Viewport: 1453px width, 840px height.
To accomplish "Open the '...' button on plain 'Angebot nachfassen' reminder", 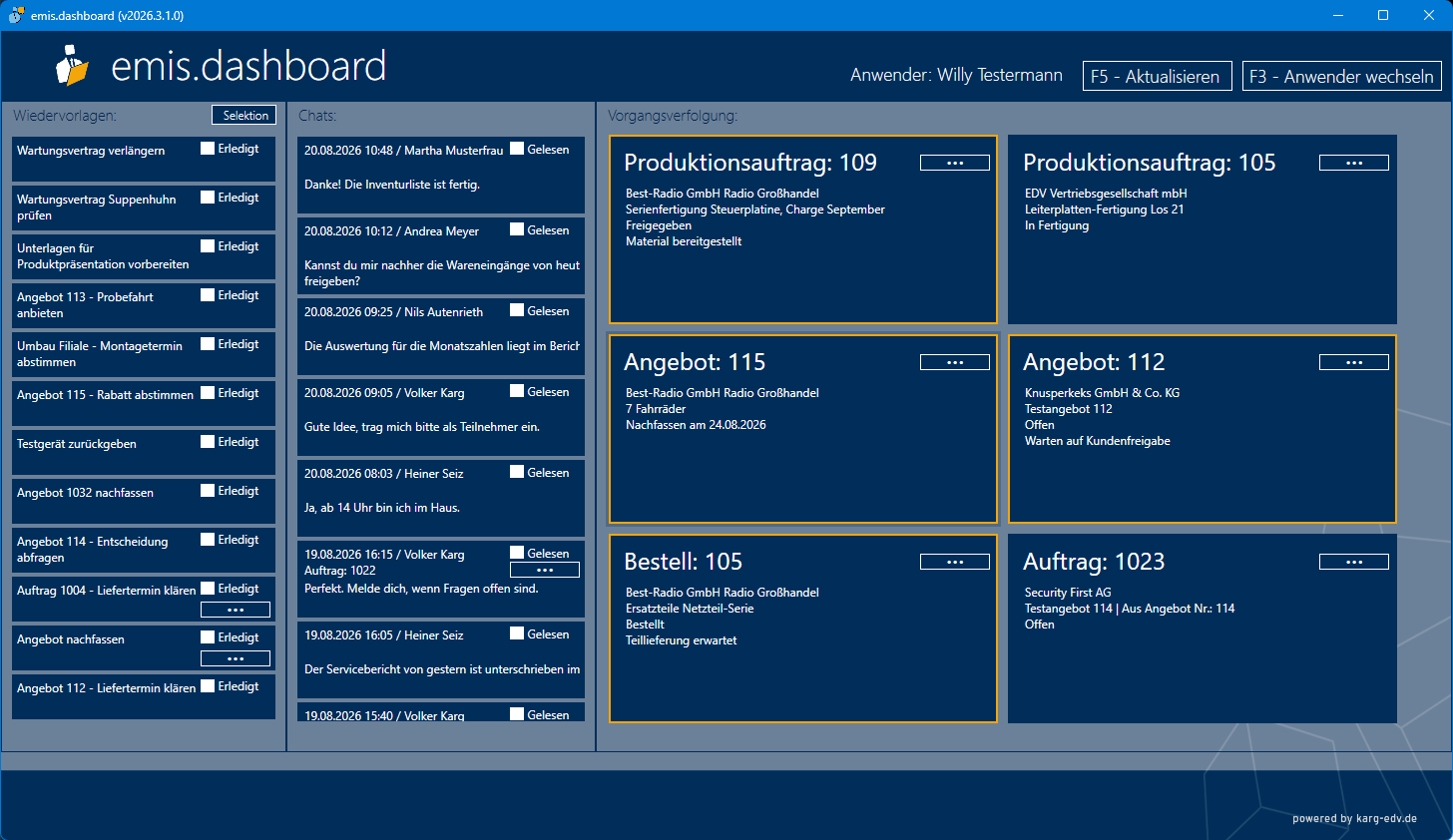I will [x=236, y=658].
